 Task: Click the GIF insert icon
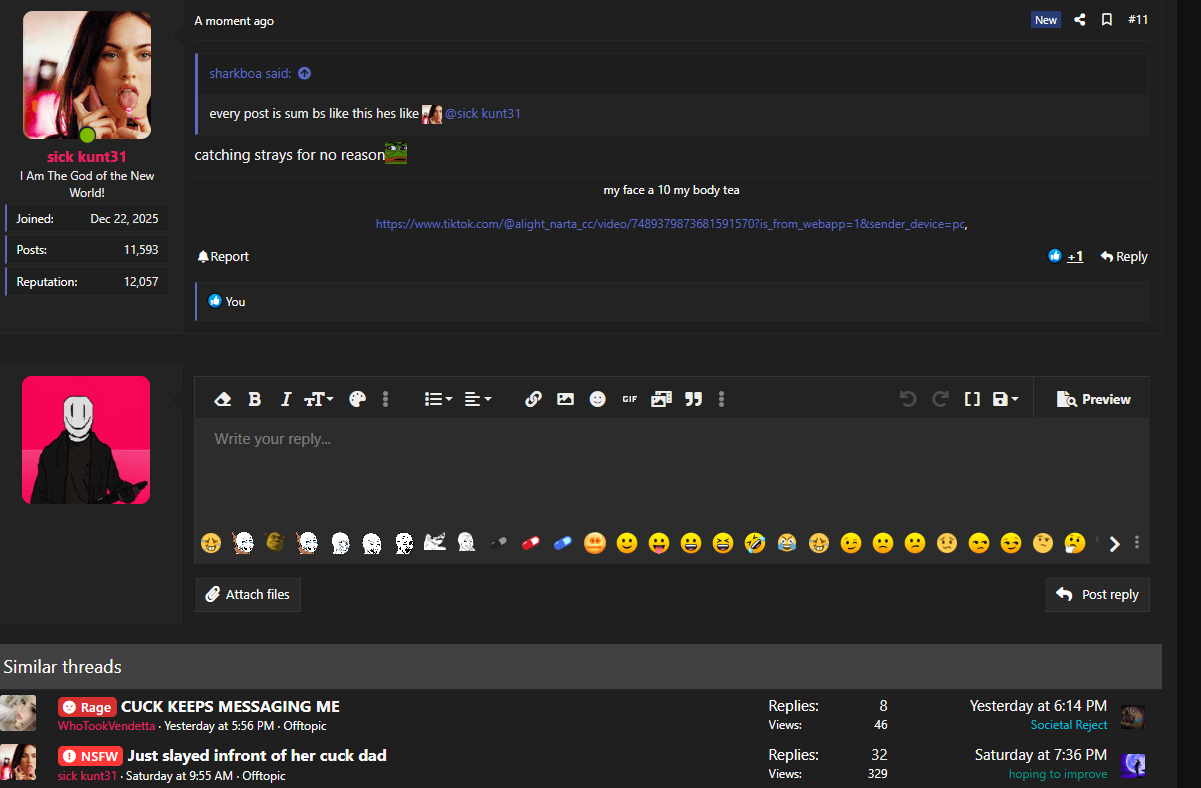pyautogui.click(x=629, y=399)
